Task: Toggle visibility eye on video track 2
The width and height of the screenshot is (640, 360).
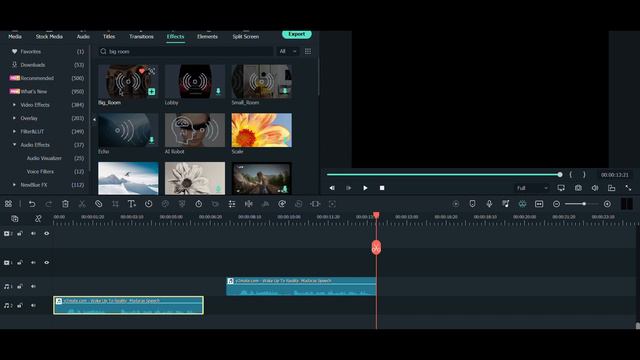Action: coord(47,233)
